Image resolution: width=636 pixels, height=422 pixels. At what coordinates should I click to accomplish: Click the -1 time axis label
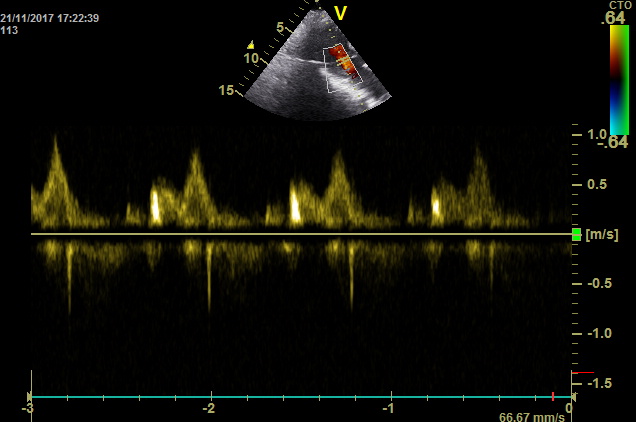pos(388,408)
